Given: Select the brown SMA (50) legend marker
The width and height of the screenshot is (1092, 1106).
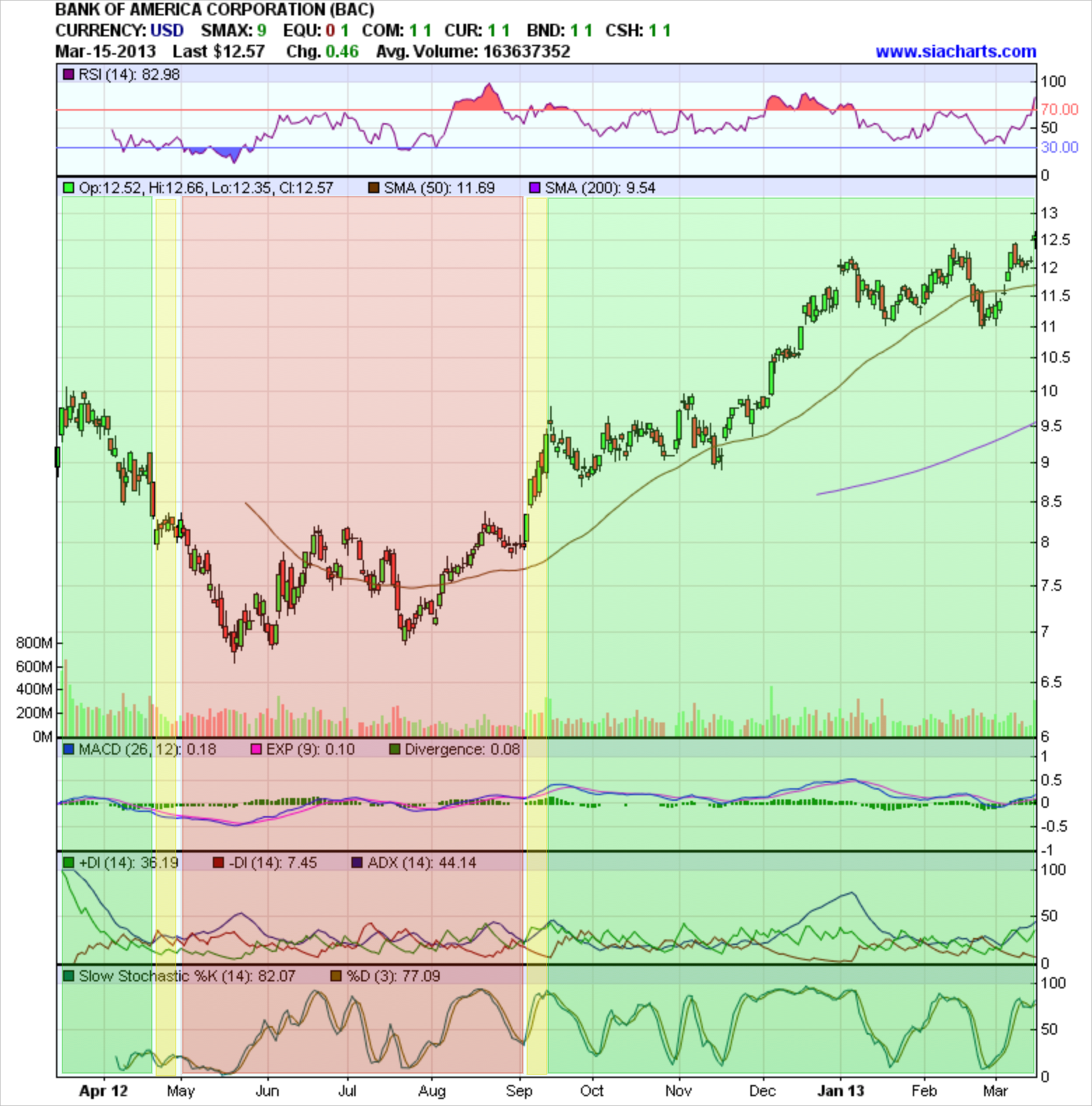Looking at the screenshot, I should 374,188.
